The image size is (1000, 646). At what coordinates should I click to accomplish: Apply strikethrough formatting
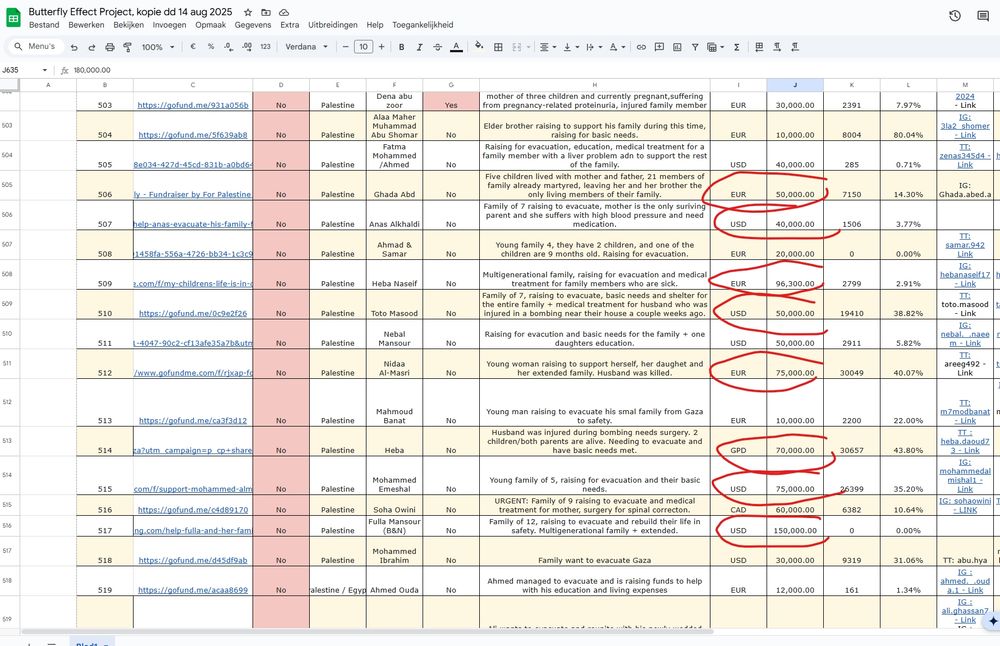click(x=438, y=47)
